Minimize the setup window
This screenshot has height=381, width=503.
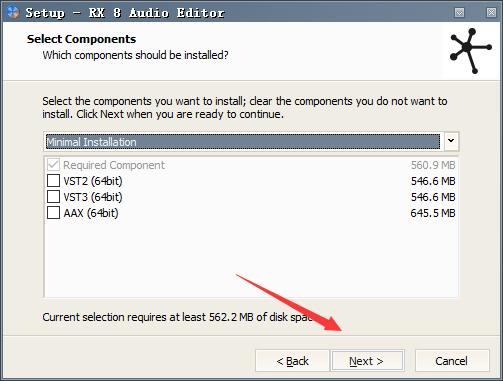459,13
